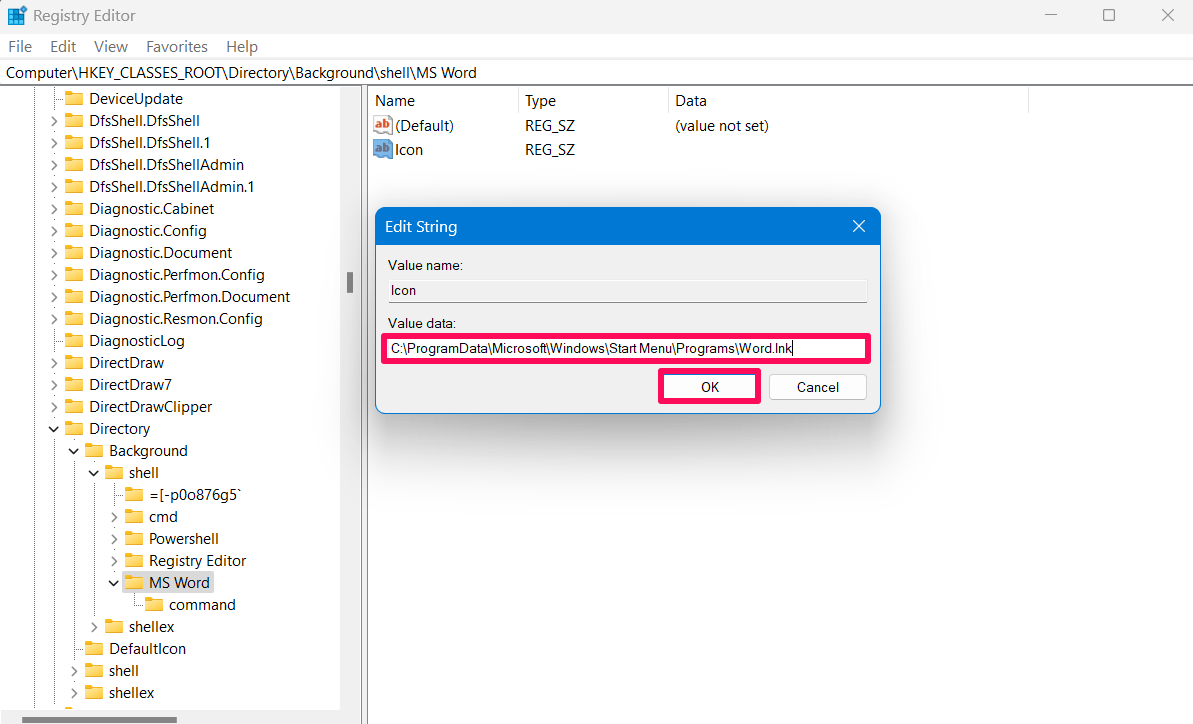Collapse the Directory key
The height and width of the screenshot is (724, 1193).
click(54, 429)
